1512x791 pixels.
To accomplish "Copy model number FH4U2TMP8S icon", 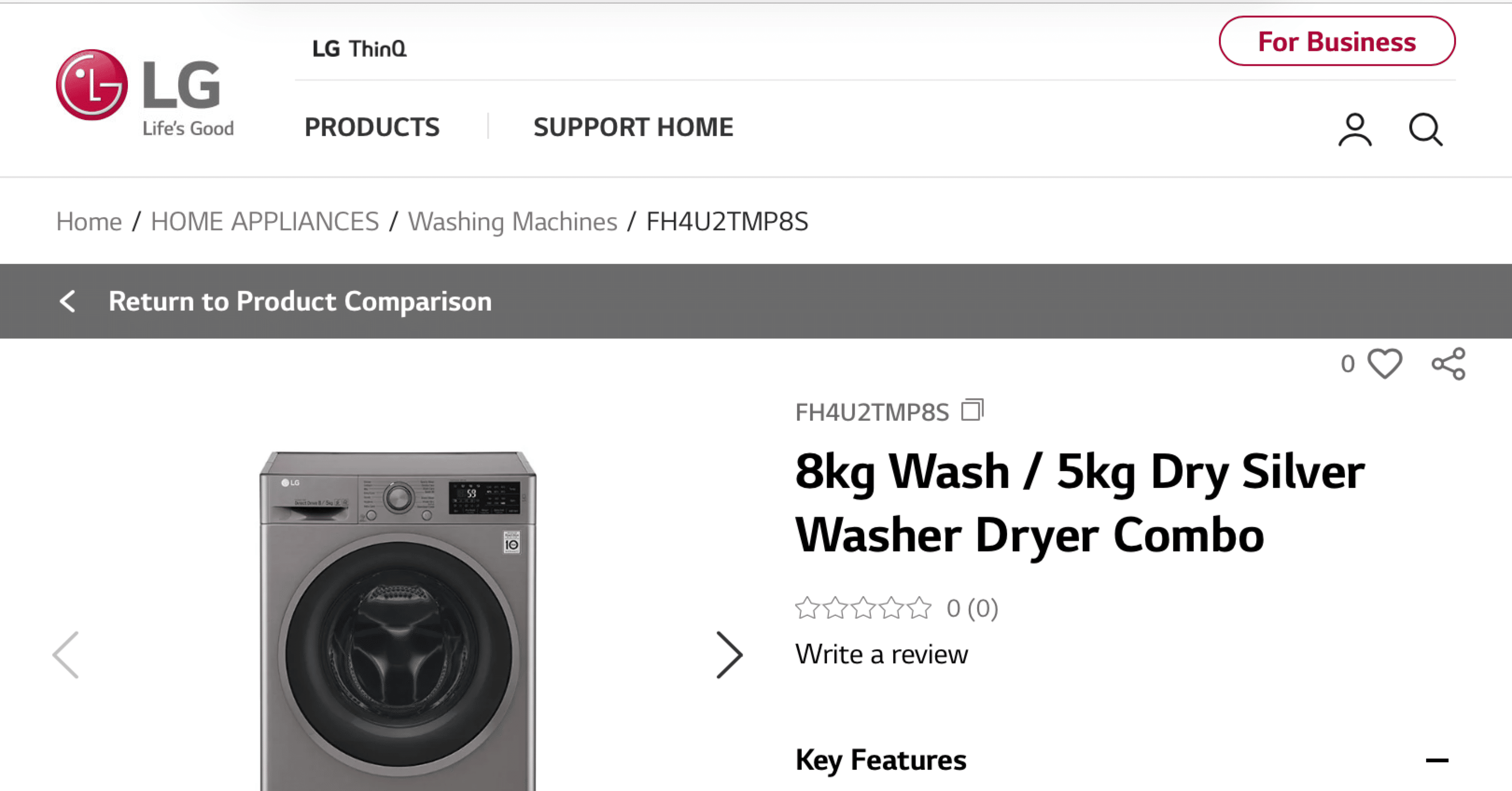I will pos(972,410).
